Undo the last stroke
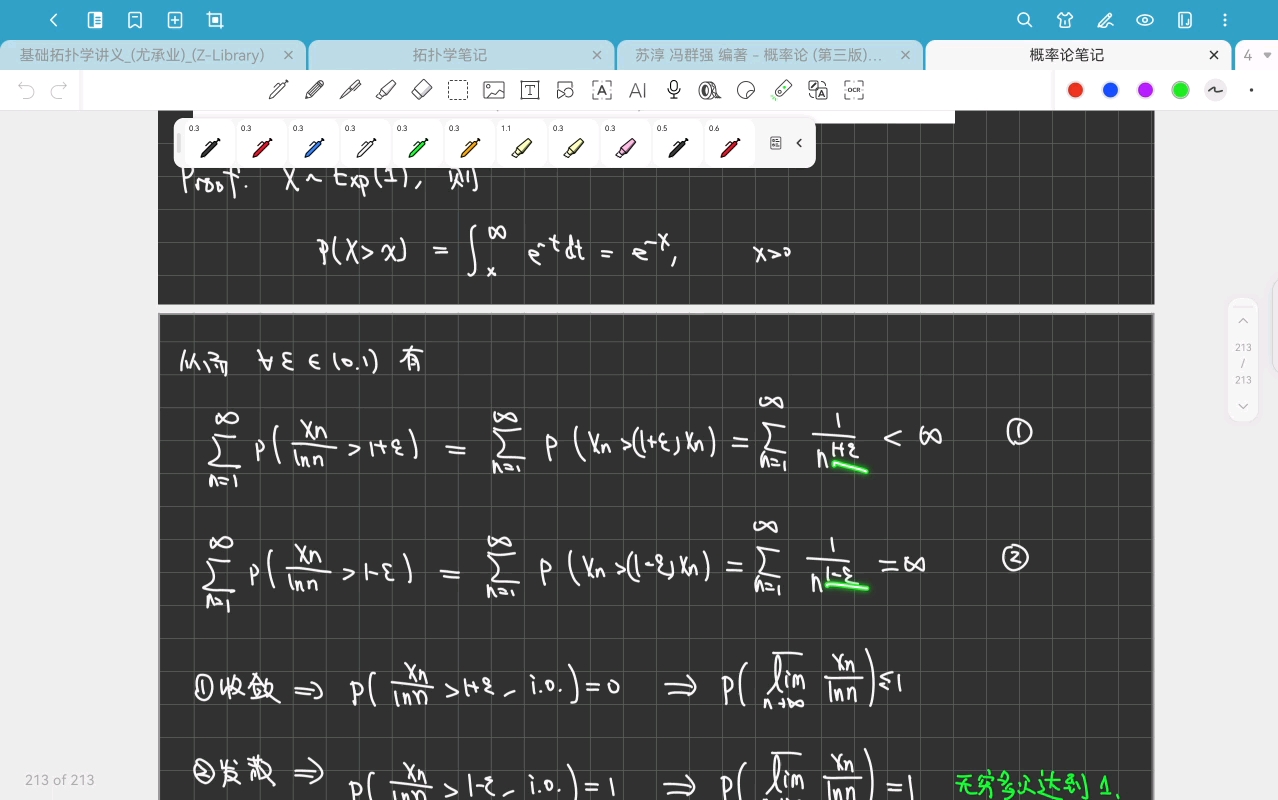Image resolution: width=1278 pixels, height=800 pixels. tap(26, 91)
